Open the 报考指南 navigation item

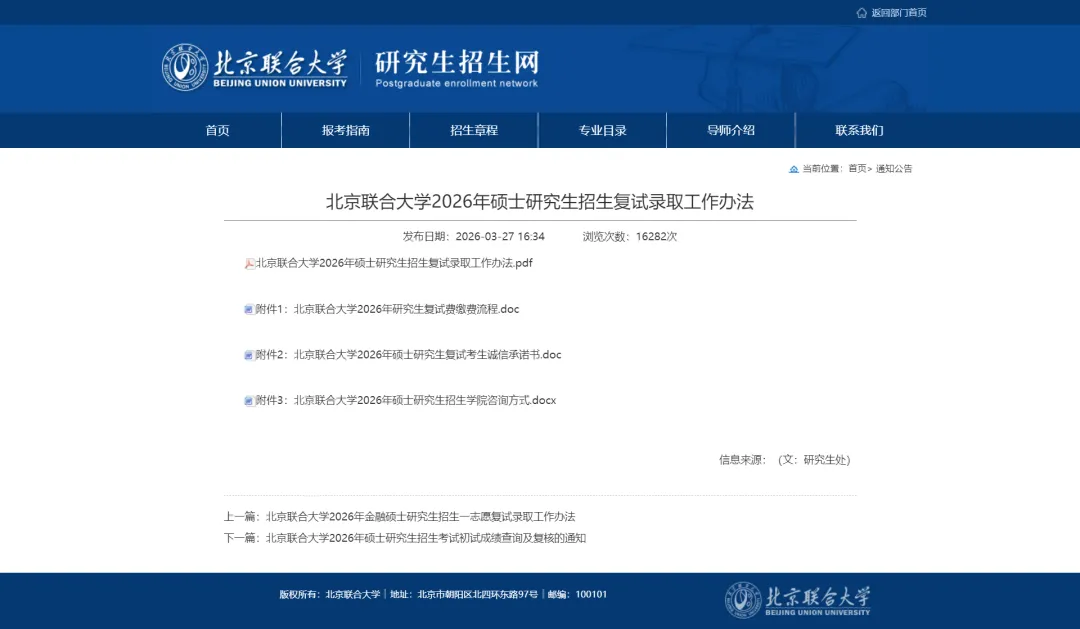point(346,130)
